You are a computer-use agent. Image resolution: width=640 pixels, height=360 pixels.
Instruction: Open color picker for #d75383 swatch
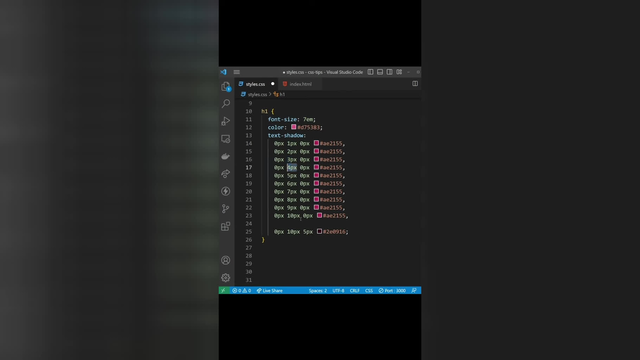pyautogui.click(x=293, y=127)
